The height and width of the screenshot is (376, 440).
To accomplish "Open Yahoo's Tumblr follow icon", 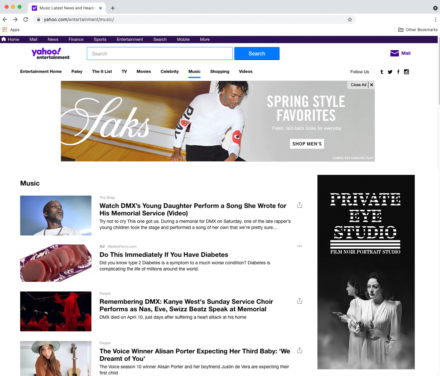I will coord(382,72).
